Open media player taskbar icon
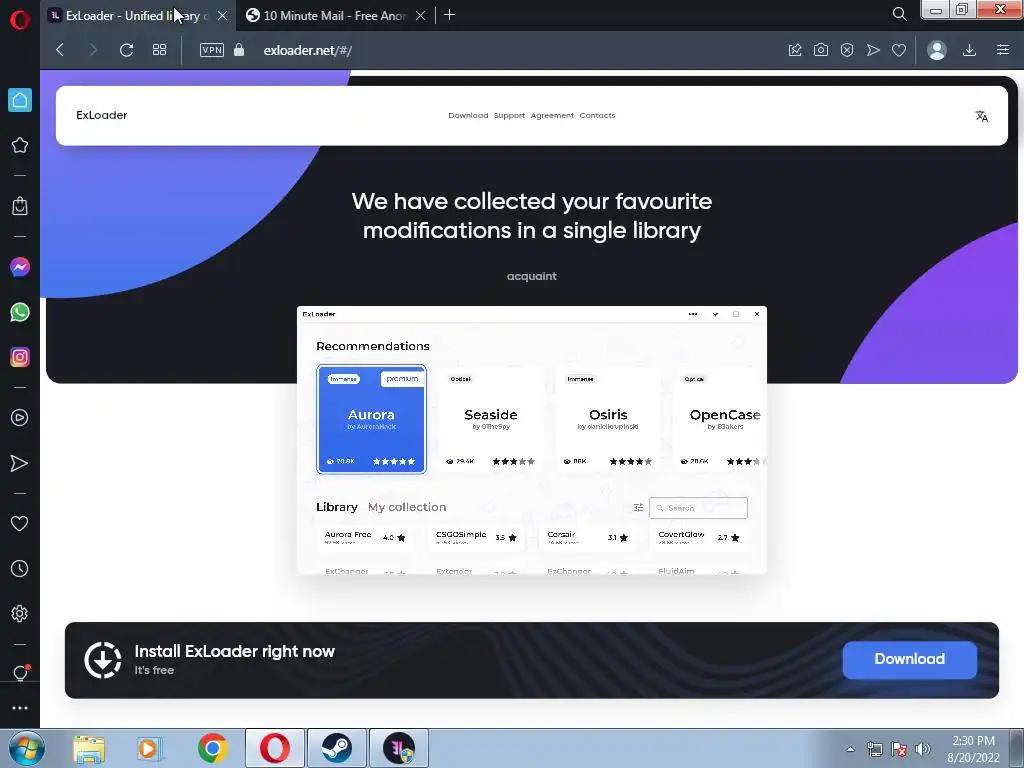Image resolution: width=1024 pixels, height=768 pixels. tap(149, 749)
